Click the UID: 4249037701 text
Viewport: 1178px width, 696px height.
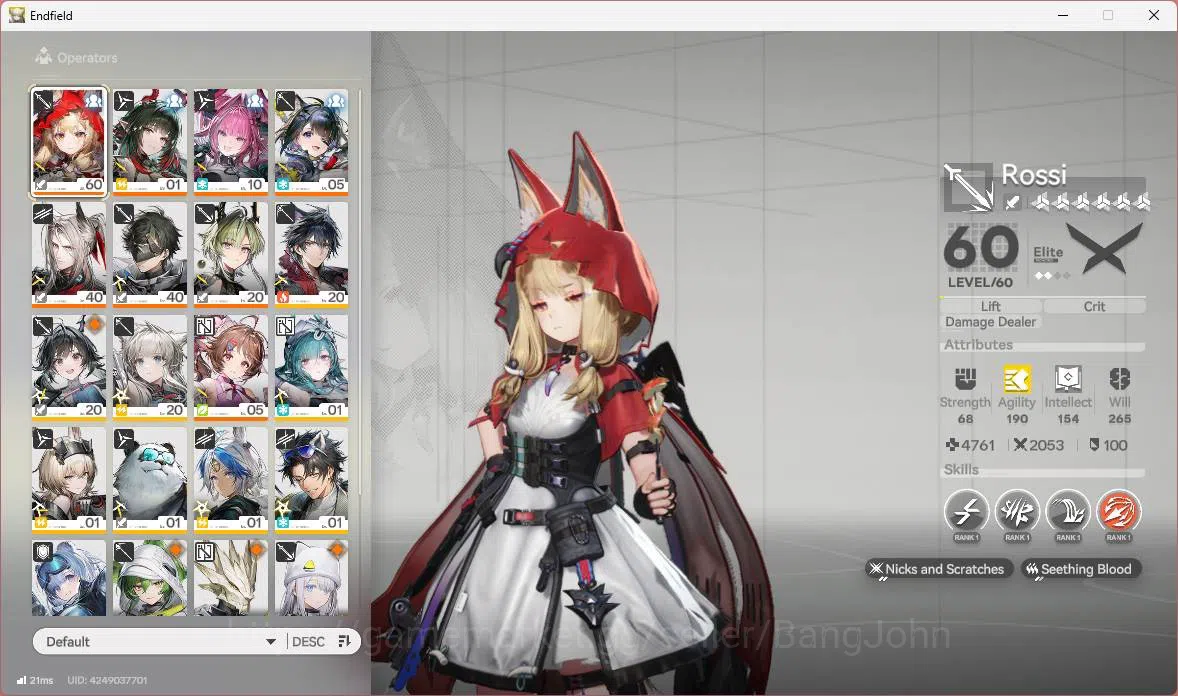click(107, 680)
